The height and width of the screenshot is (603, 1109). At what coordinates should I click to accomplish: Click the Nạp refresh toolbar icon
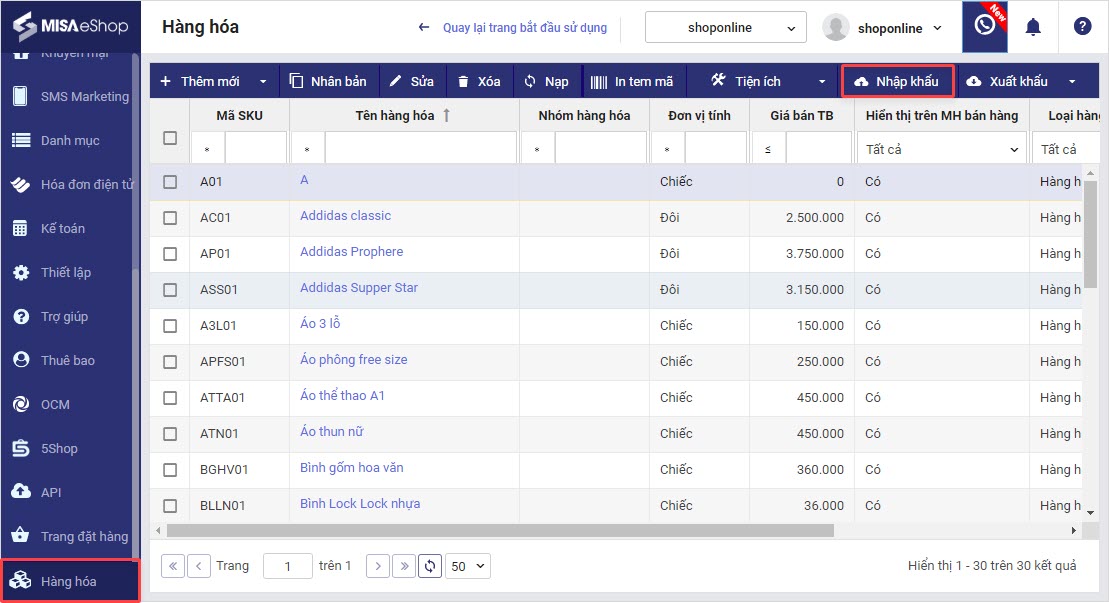pyautogui.click(x=530, y=81)
